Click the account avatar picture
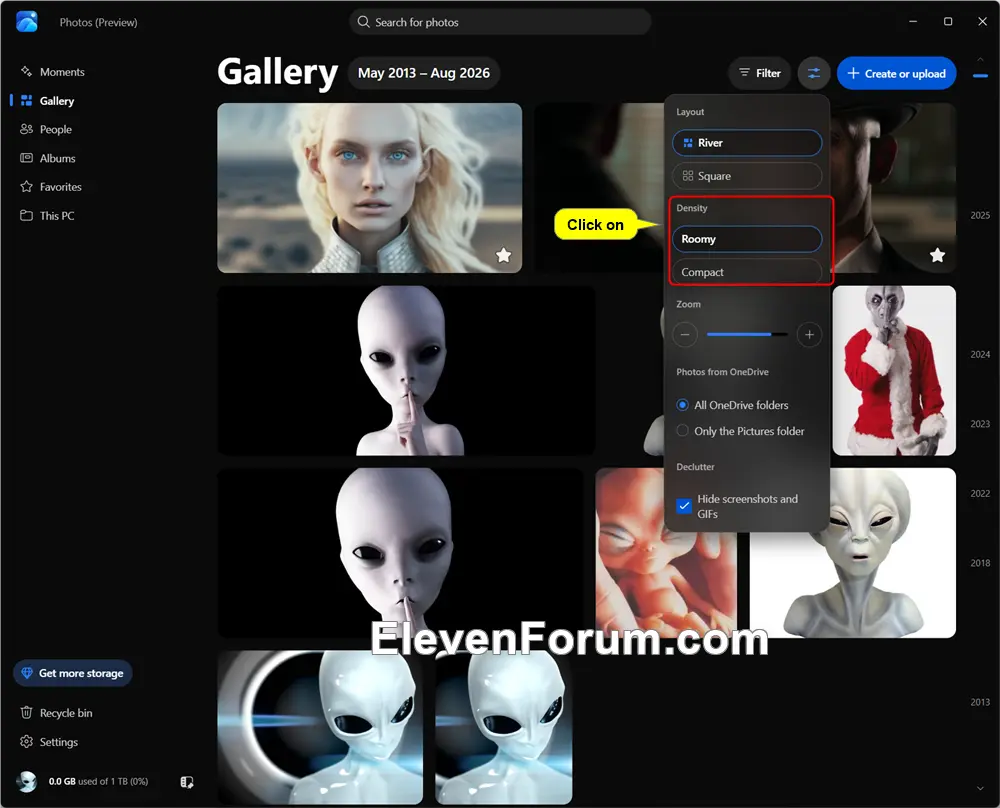This screenshot has width=1000, height=808. 27,781
